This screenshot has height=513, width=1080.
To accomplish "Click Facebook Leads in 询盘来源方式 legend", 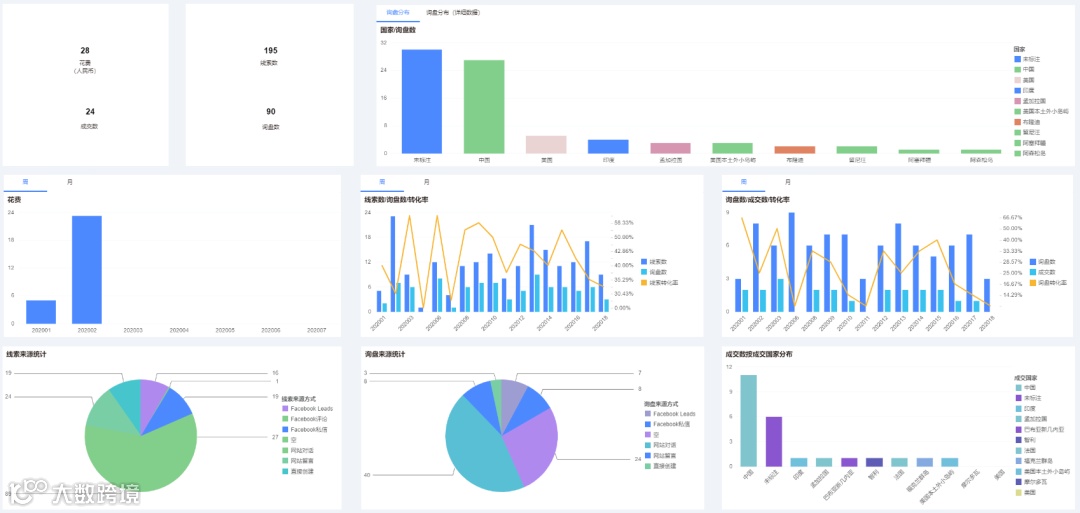I will tap(669, 414).
